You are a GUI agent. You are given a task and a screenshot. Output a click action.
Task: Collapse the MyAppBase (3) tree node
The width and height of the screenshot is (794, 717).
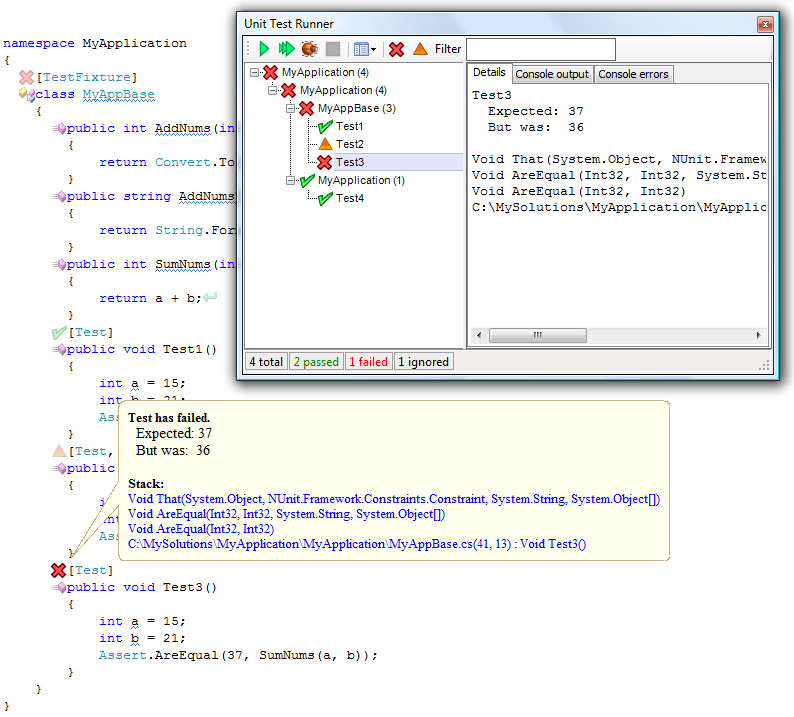[292, 109]
